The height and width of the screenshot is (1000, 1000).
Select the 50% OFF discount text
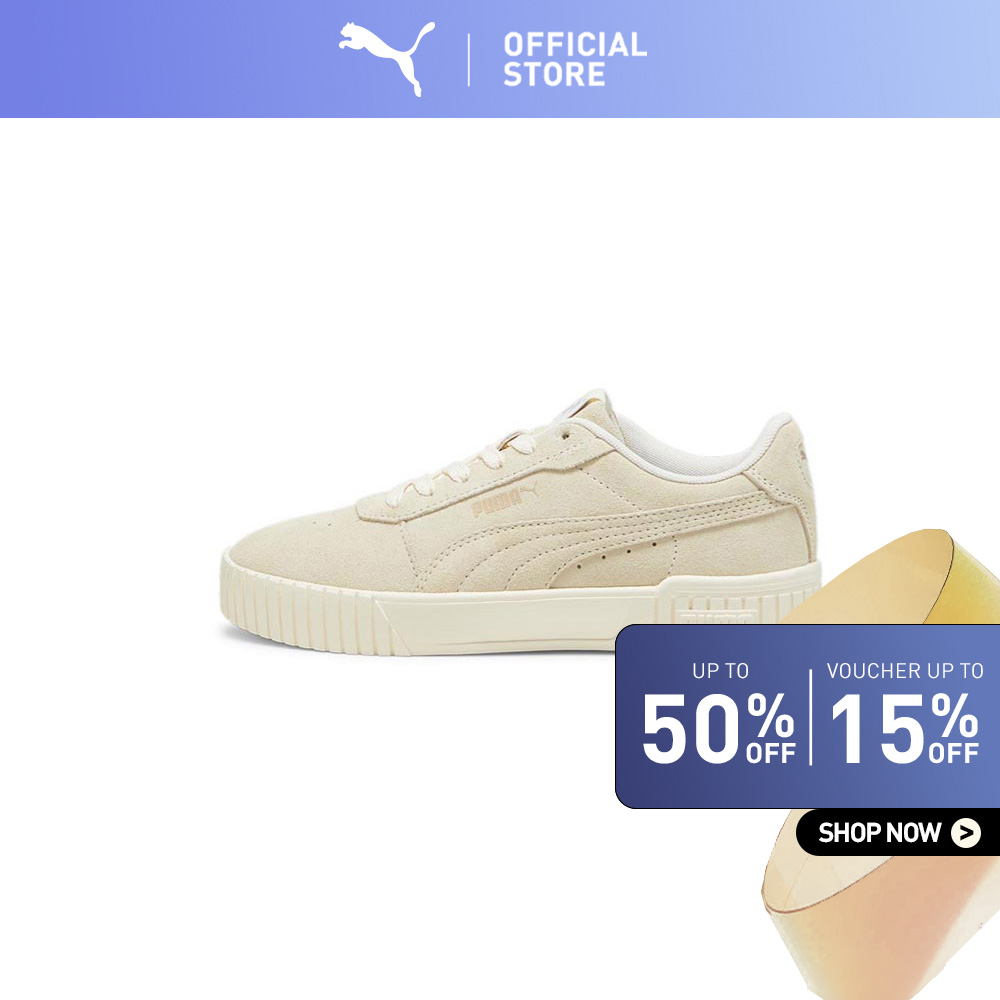tap(719, 728)
